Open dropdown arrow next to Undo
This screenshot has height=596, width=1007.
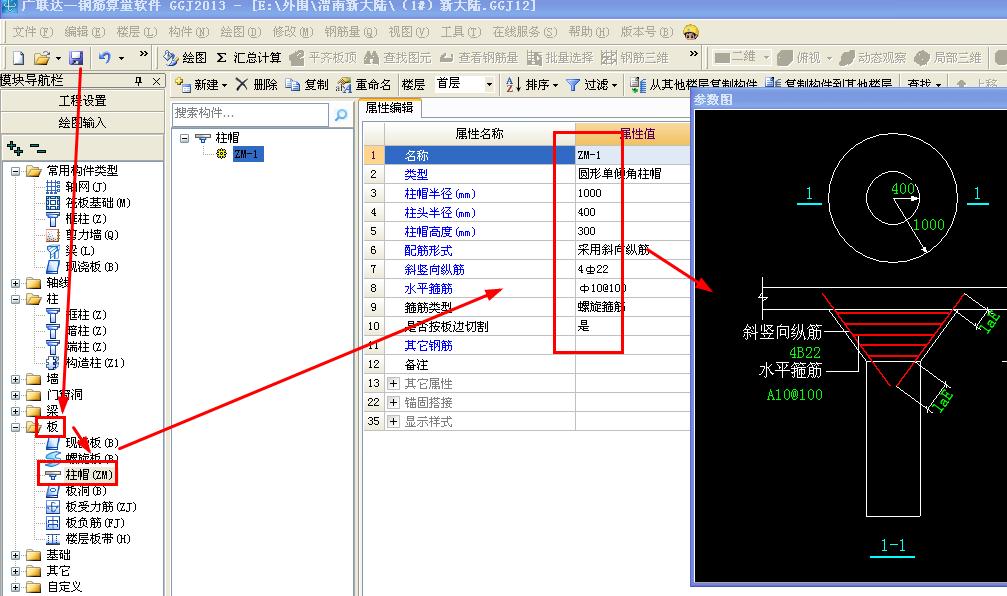pyautogui.click(x=121, y=58)
